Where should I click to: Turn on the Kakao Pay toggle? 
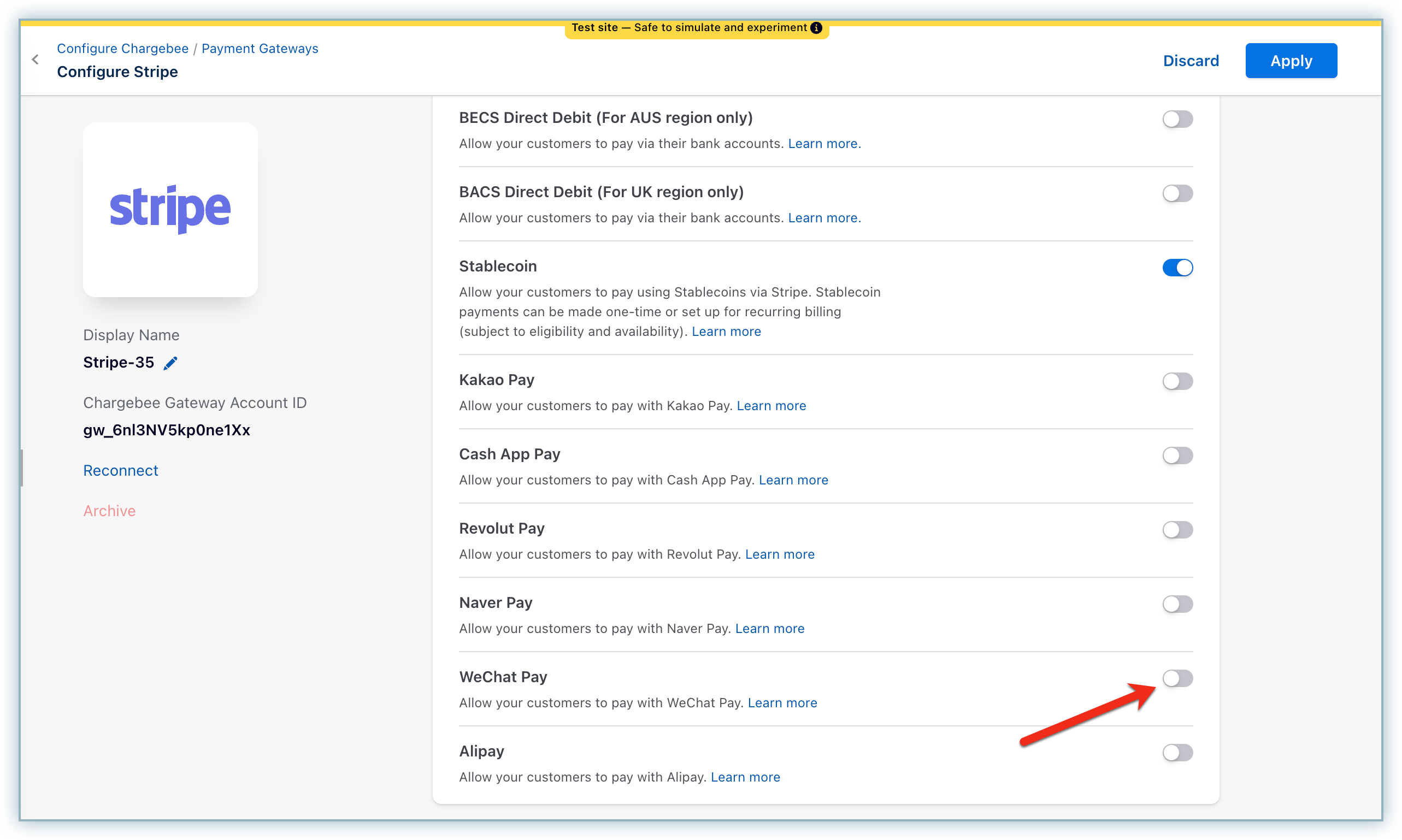[x=1177, y=381]
